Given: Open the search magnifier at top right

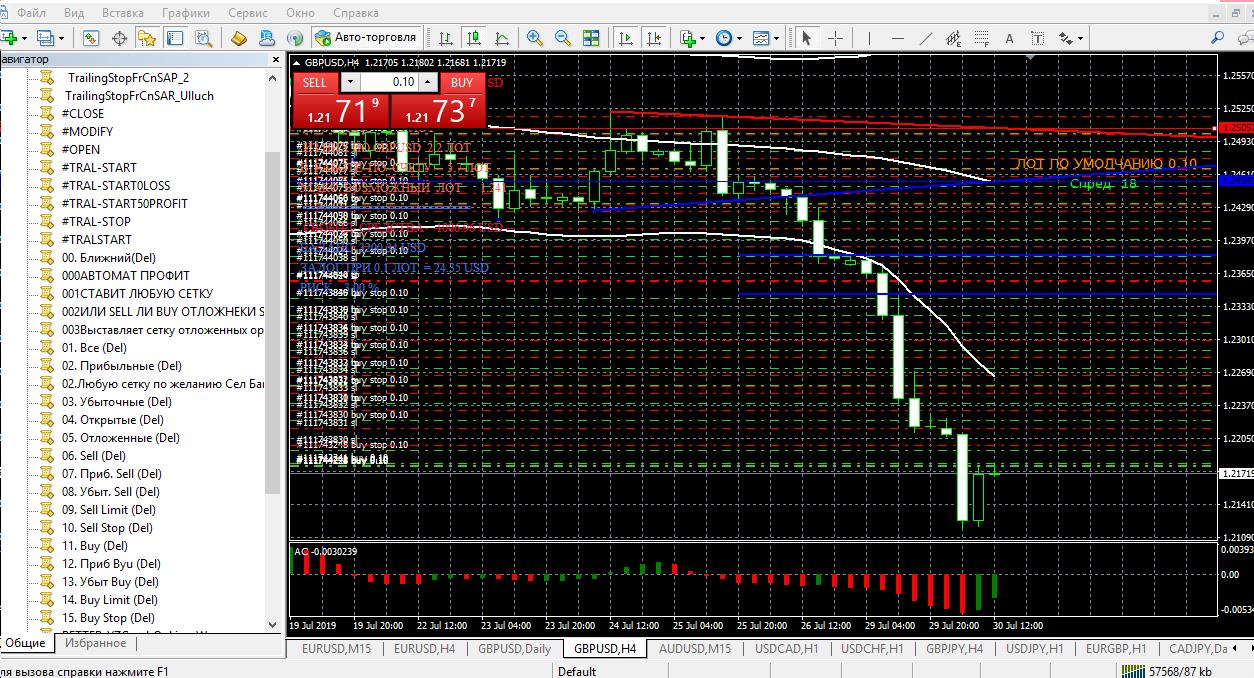Looking at the screenshot, I should tap(1218, 38).
